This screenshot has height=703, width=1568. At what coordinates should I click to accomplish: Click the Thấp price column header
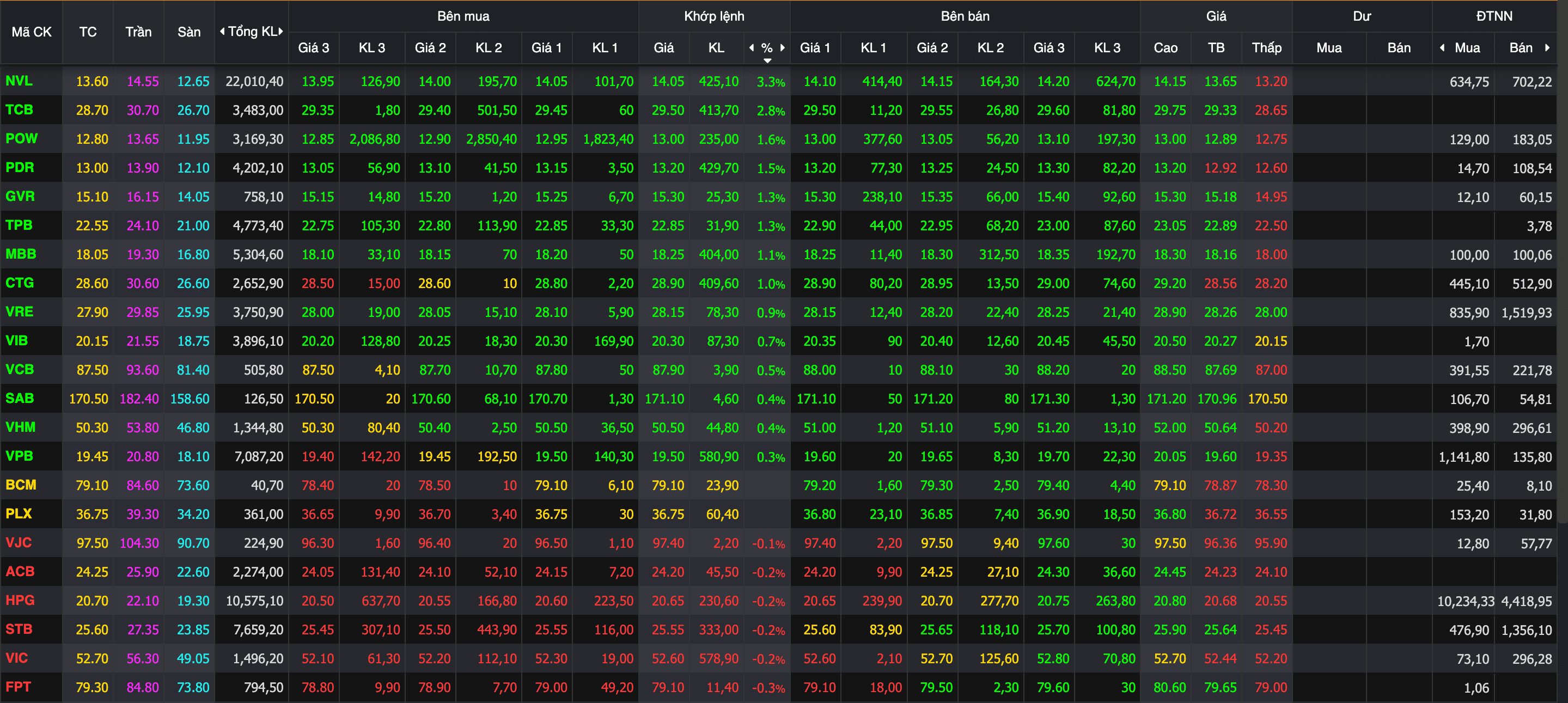tap(1267, 47)
